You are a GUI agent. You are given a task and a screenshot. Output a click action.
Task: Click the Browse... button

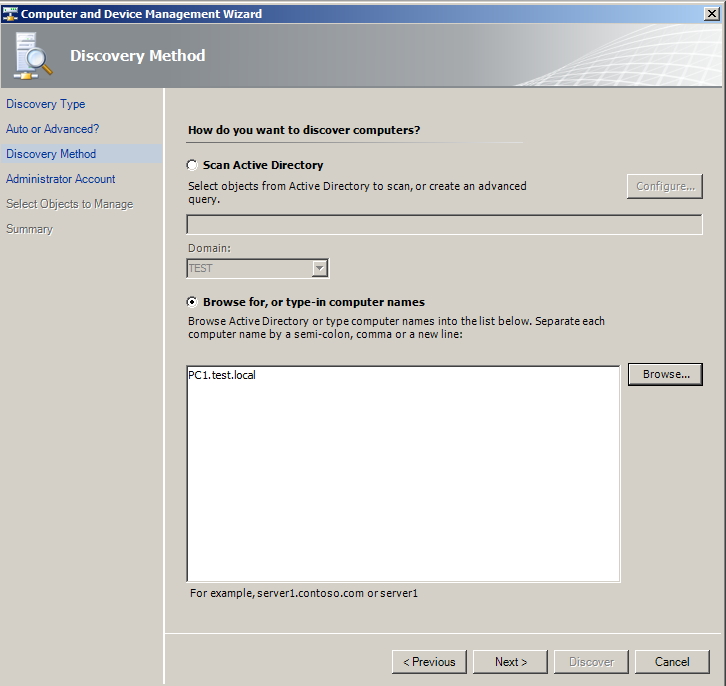coord(665,374)
